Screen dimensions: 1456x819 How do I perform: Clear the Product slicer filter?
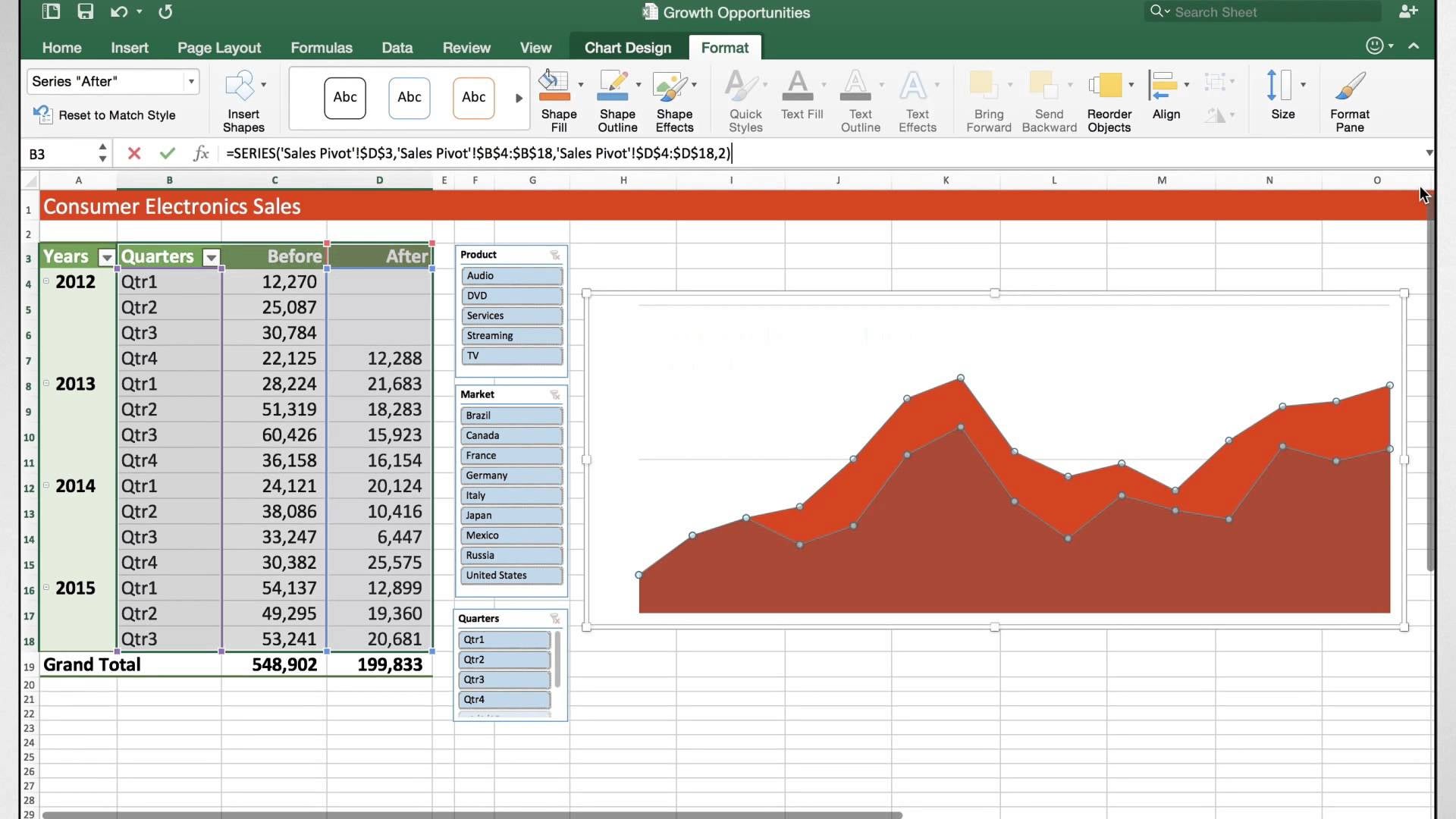pyautogui.click(x=555, y=255)
